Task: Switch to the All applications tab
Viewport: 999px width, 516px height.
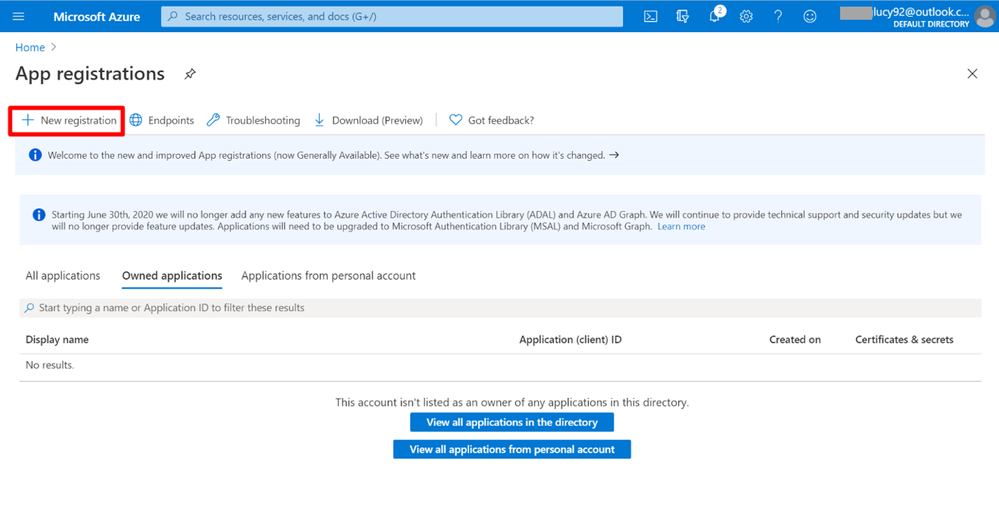Action: (63, 276)
